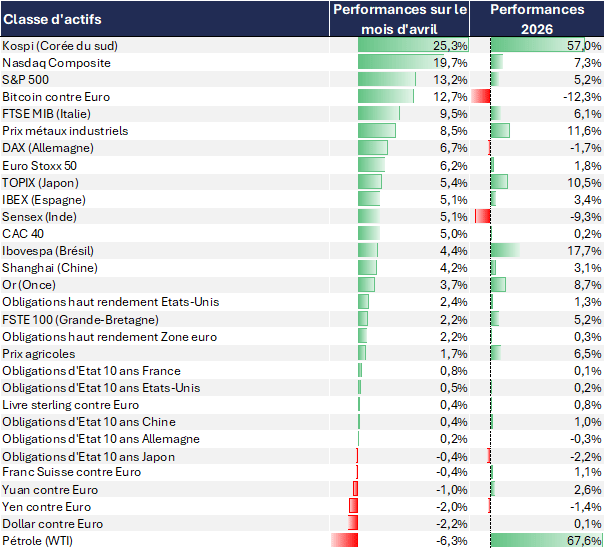The image size is (605, 550).
Task: Click the 'S&P 500' row label
Action: click(x=25, y=80)
